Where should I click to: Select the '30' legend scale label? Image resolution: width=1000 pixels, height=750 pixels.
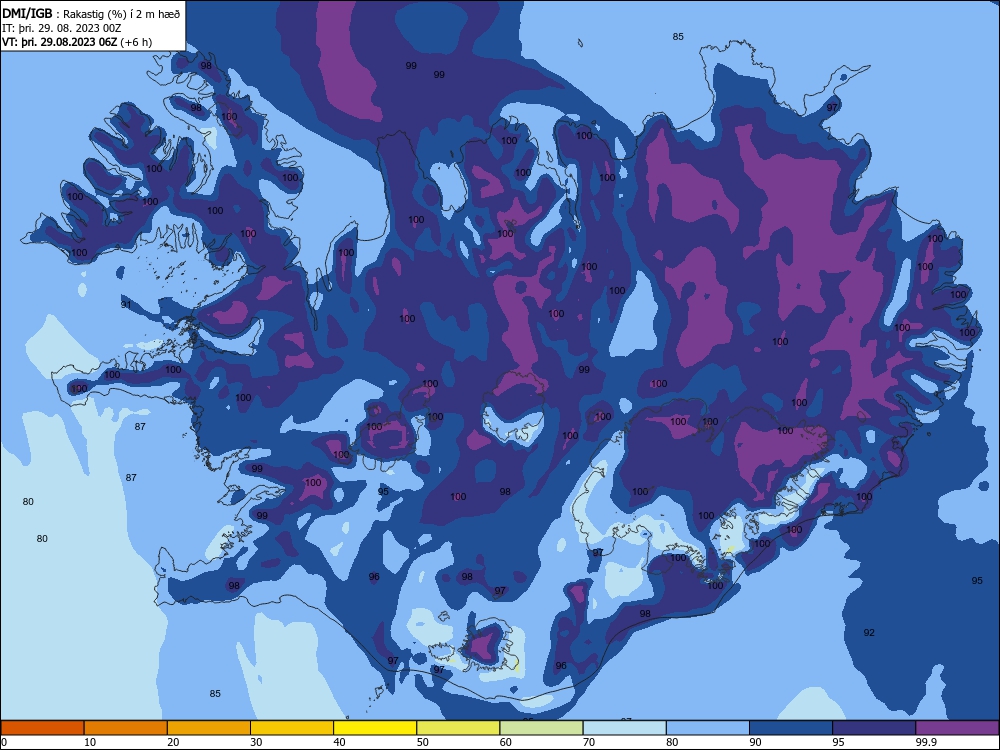tap(256, 742)
